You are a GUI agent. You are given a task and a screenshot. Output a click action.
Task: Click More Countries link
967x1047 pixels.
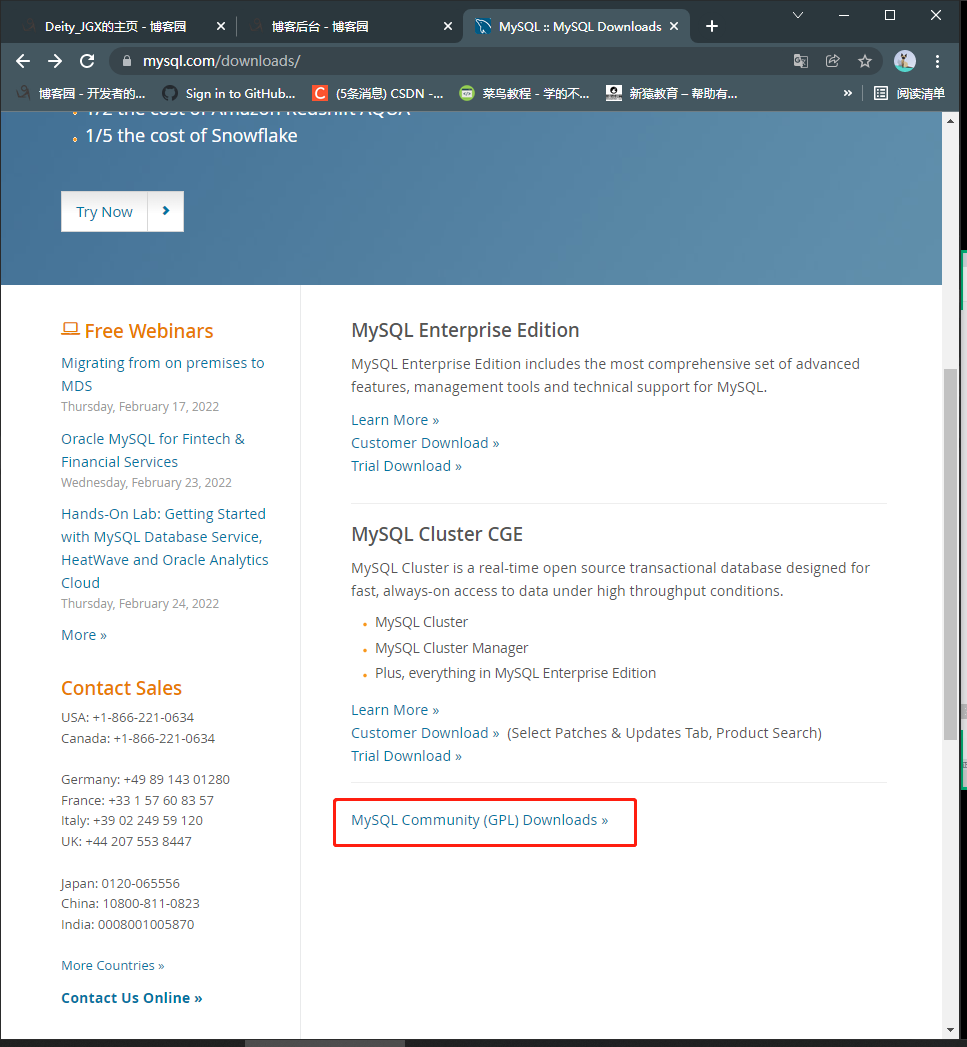coord(113,966)
